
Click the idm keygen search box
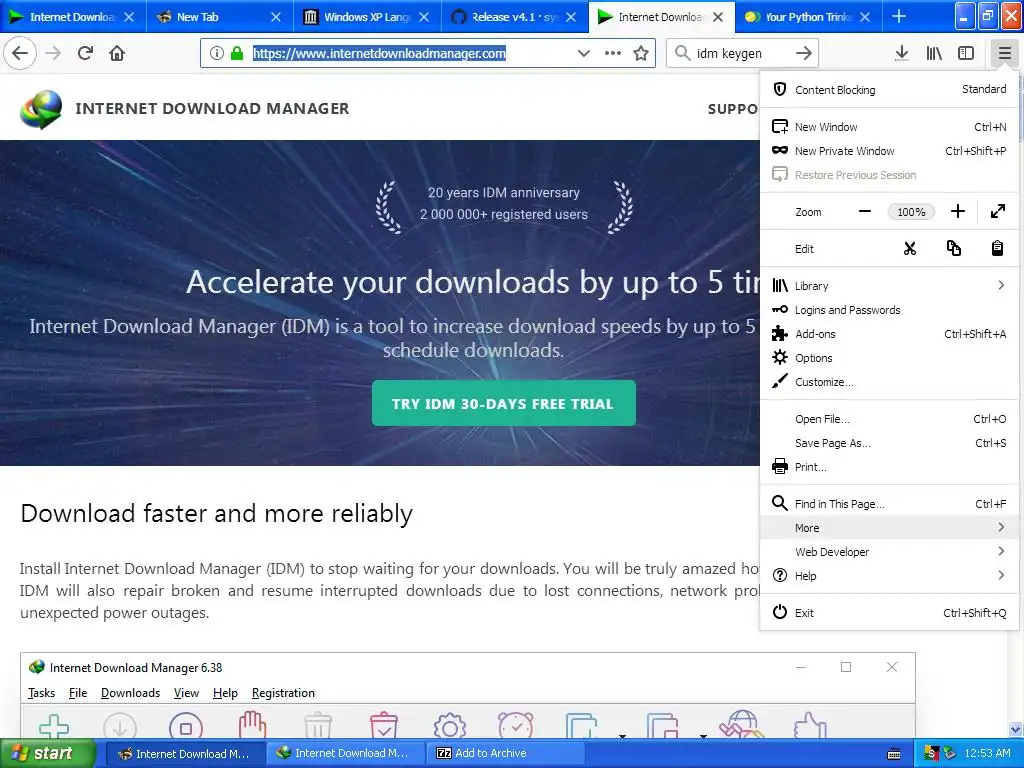coord(741,53)
